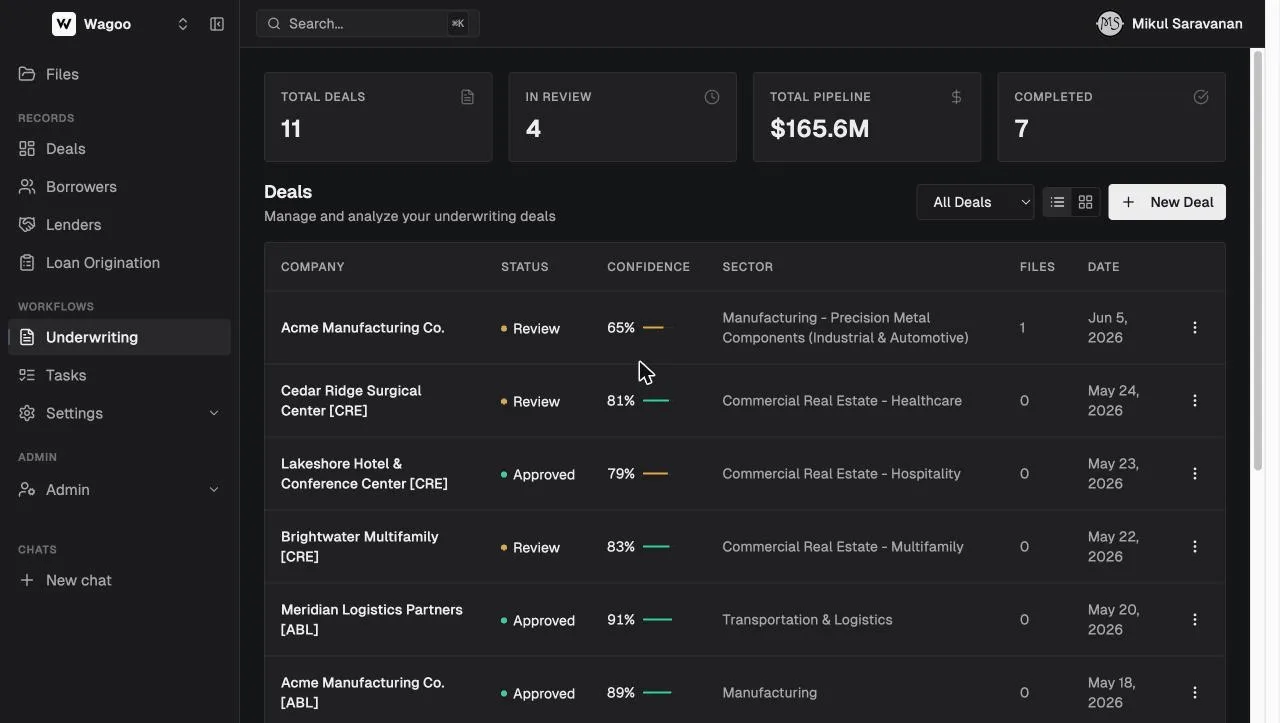Image resolution: width=1280 pixels, height=723 pixels.
Task: Click the Completed checkmark icon
Action: tap(1201, 97)
